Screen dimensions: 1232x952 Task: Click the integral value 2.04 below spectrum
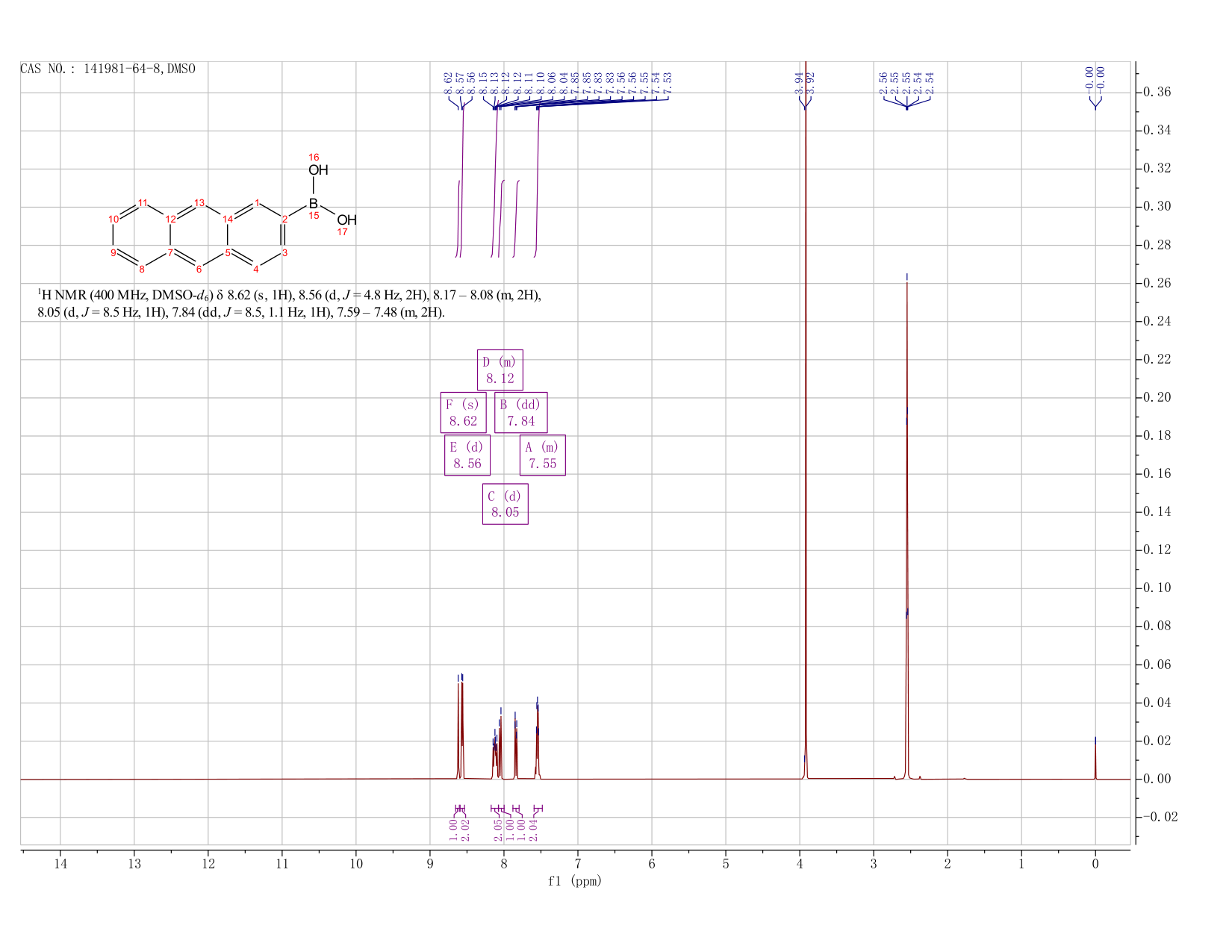coord(533,829)
